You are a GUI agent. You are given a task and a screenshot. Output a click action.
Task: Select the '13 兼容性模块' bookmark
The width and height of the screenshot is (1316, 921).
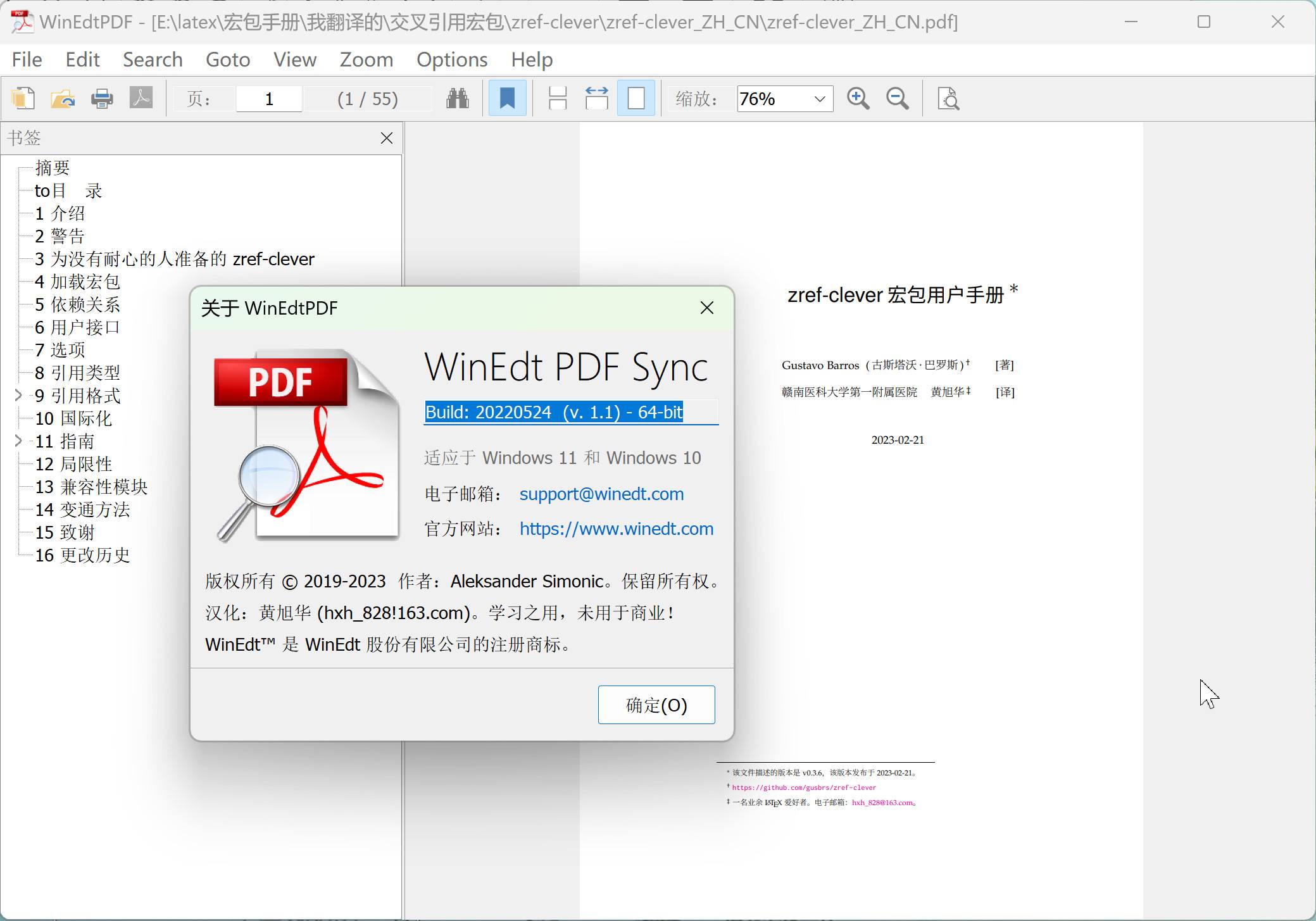pyautogui.click(x=91, y=487)
